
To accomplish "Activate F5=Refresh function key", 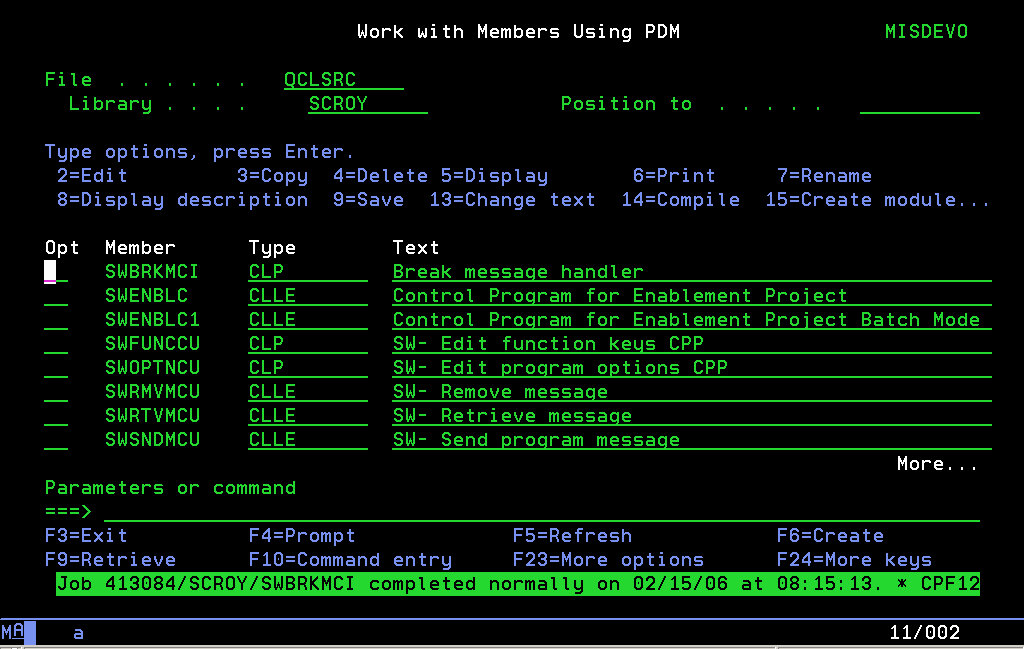I will click(x=571, y=536).
